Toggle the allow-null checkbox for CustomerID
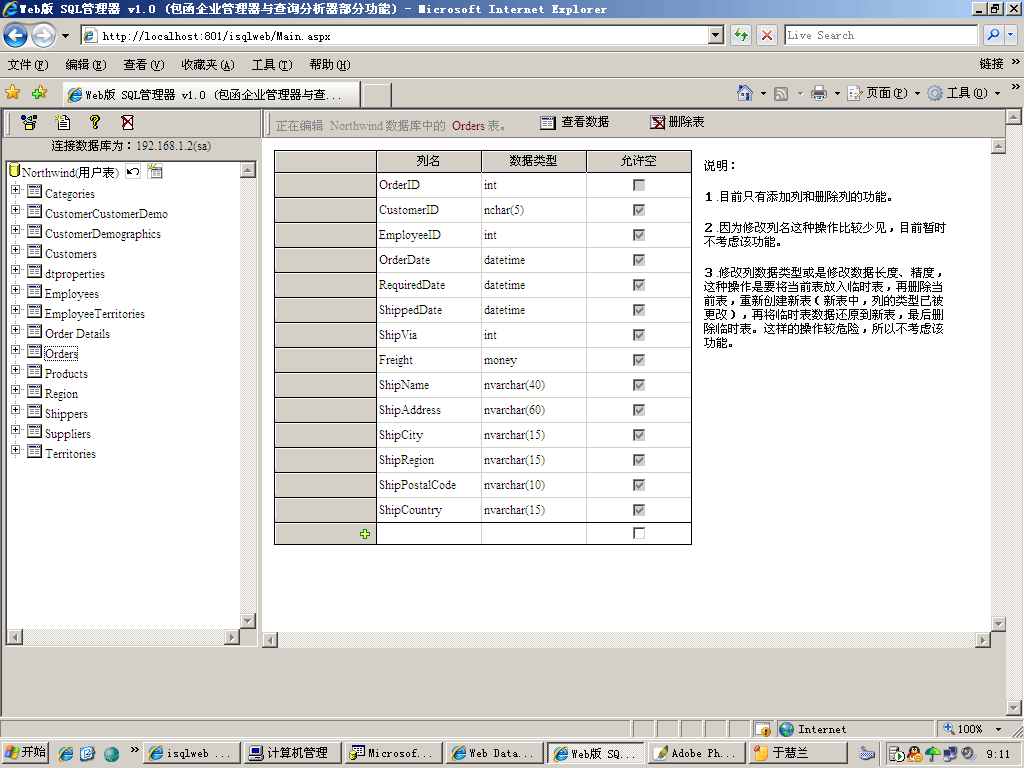 point(639,210)
